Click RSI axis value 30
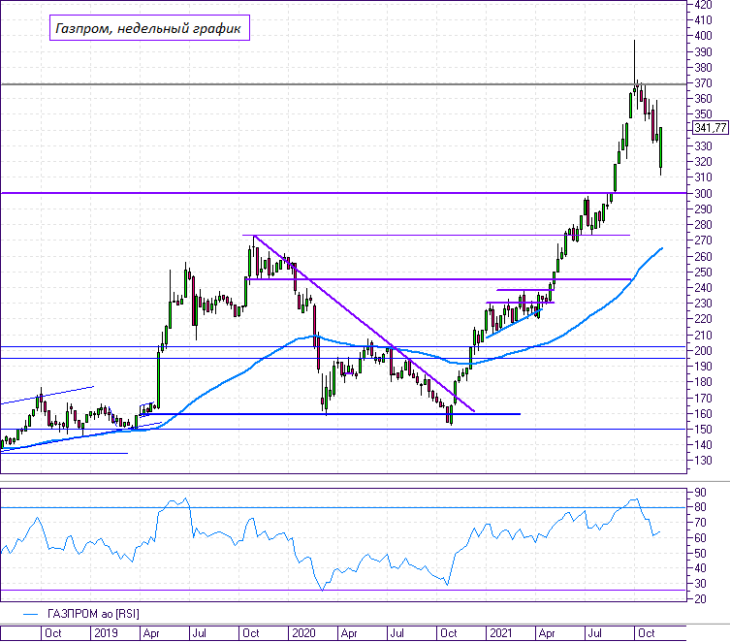Screen dimensions: 730x642 click(700, 583)
